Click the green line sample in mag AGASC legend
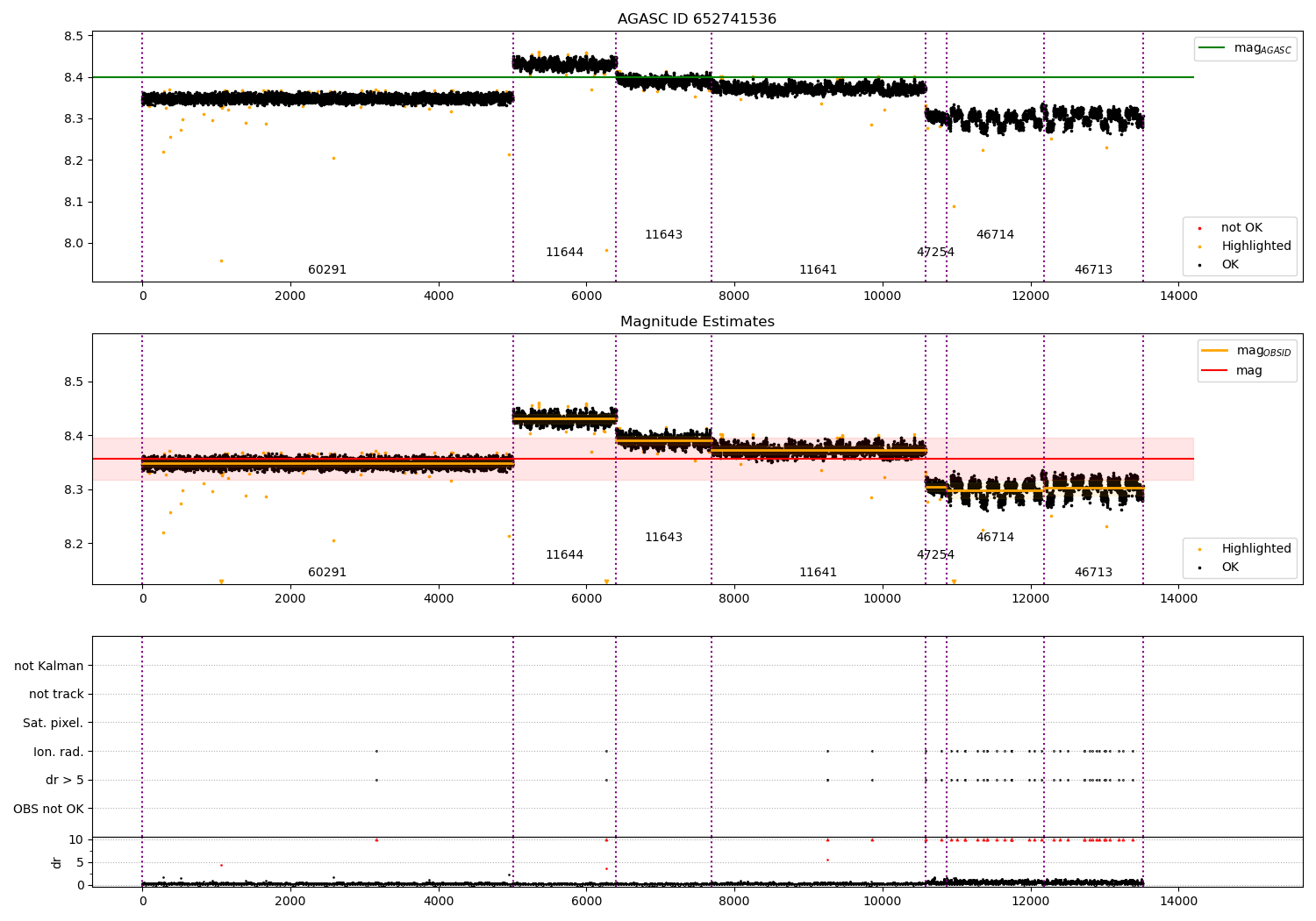 [1213, 48]
